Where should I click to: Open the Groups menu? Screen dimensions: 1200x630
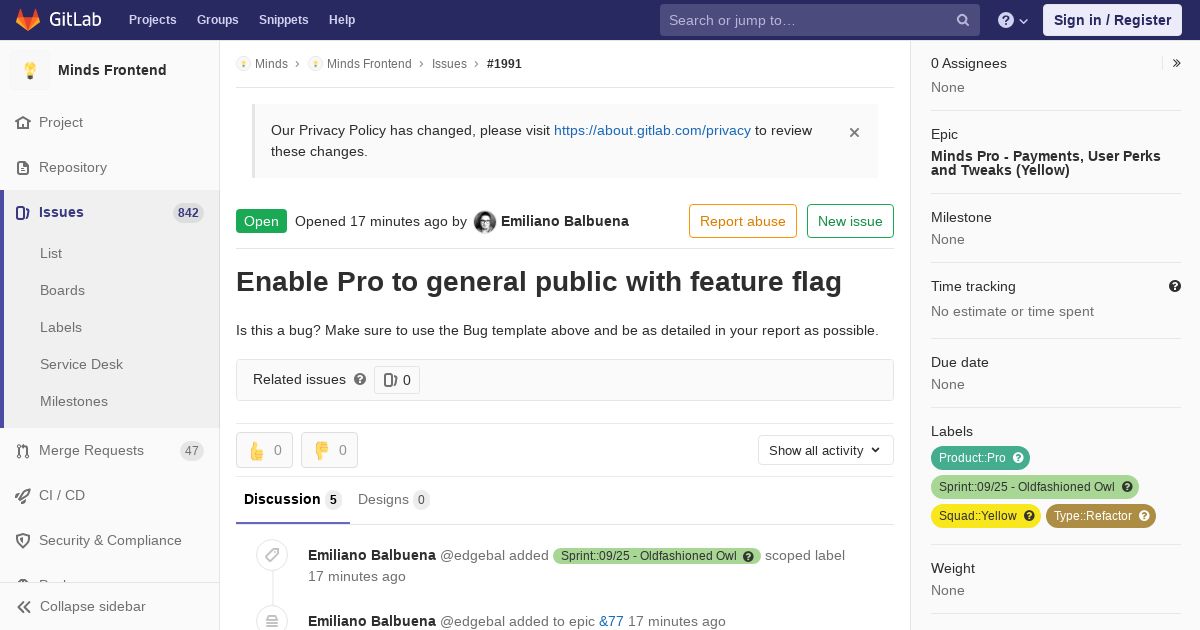217,20
